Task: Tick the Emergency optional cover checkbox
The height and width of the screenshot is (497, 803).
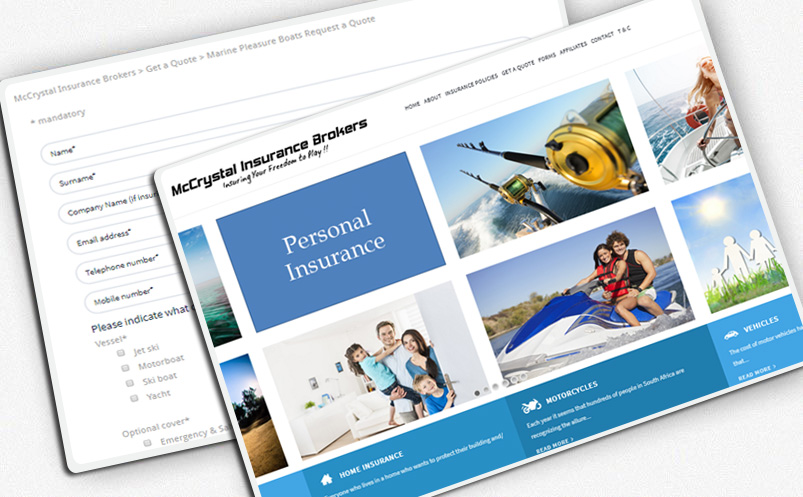Action: pos(147,441)
